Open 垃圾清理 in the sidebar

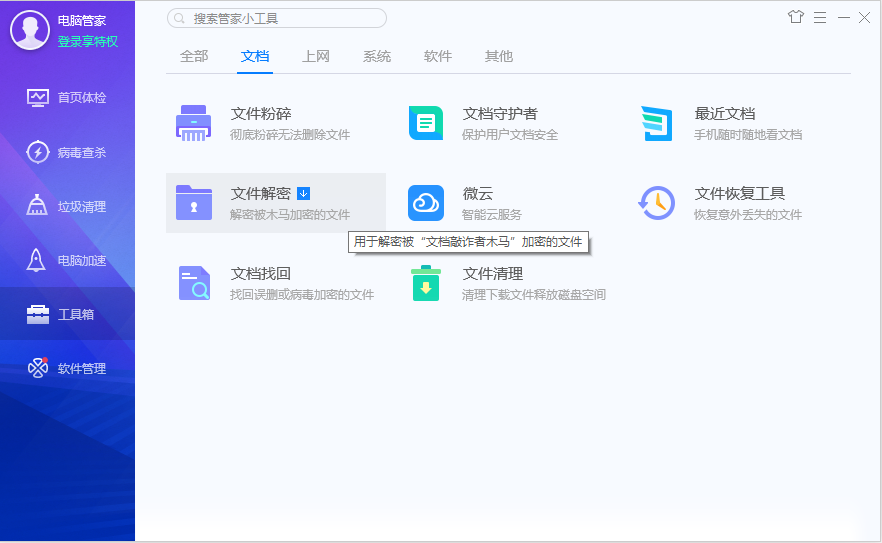point(68,207)
